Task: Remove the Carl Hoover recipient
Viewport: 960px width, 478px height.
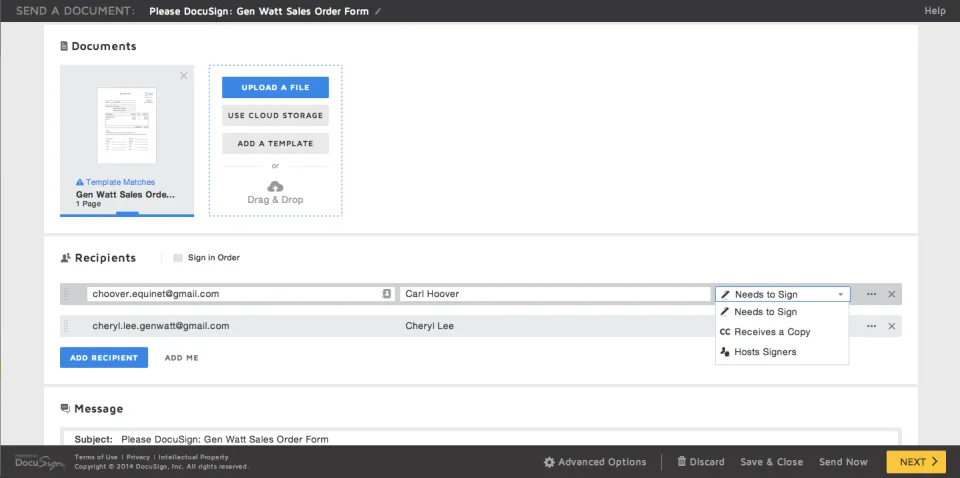Action: pos(891,294)
